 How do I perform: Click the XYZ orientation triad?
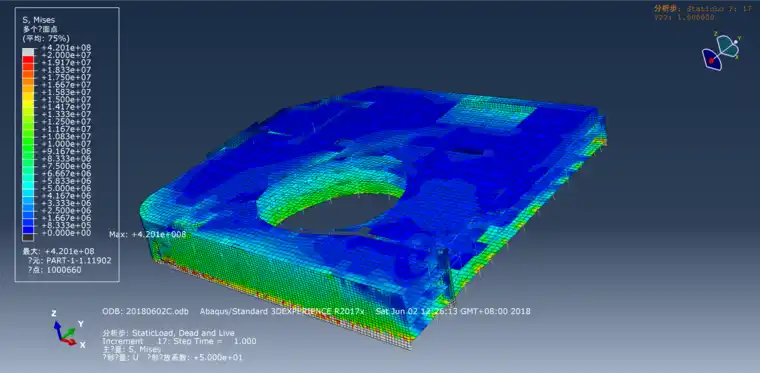tap(68, 329)
